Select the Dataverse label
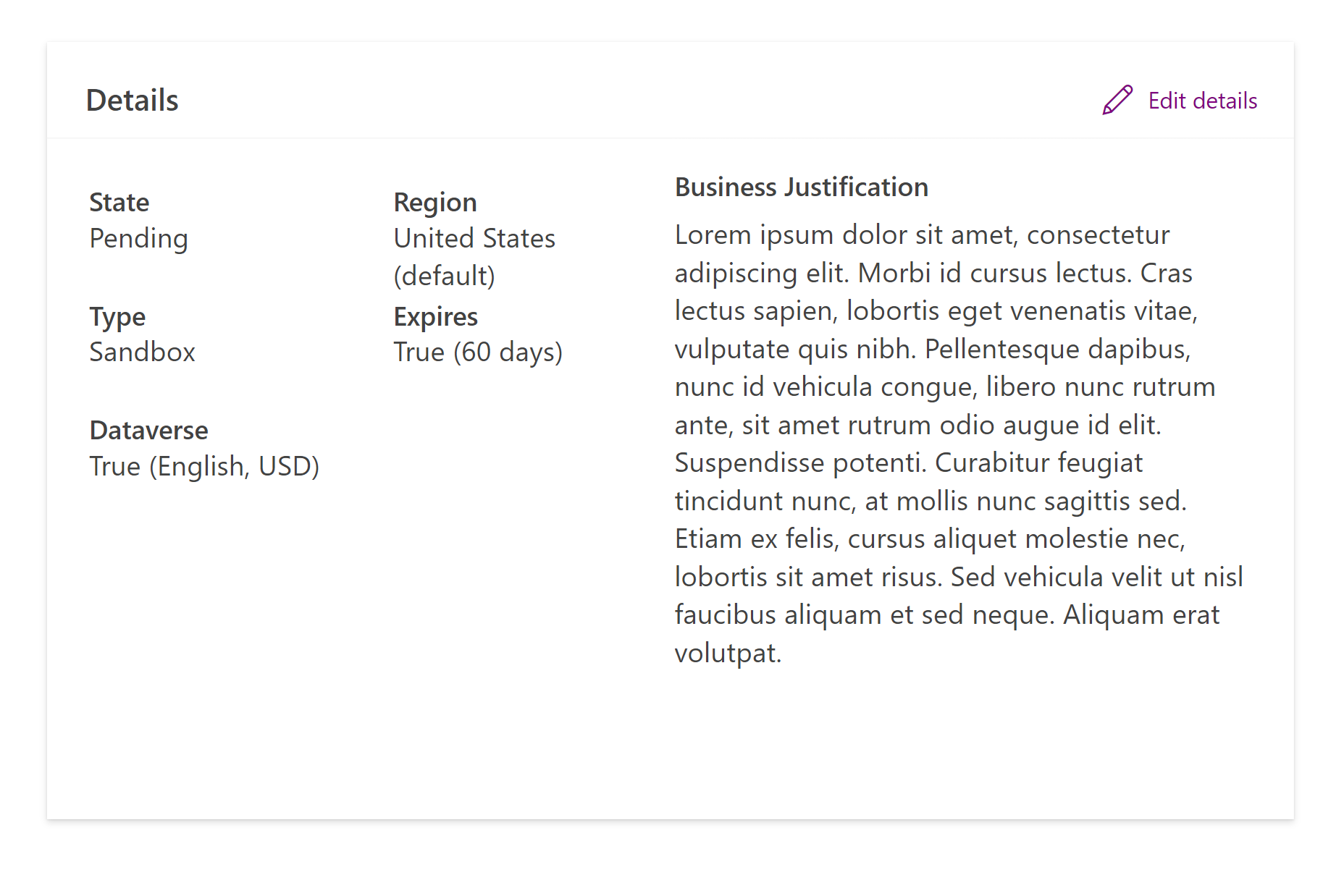The width and height of the screenshot is (1344, 896). (x=148, y=430)
